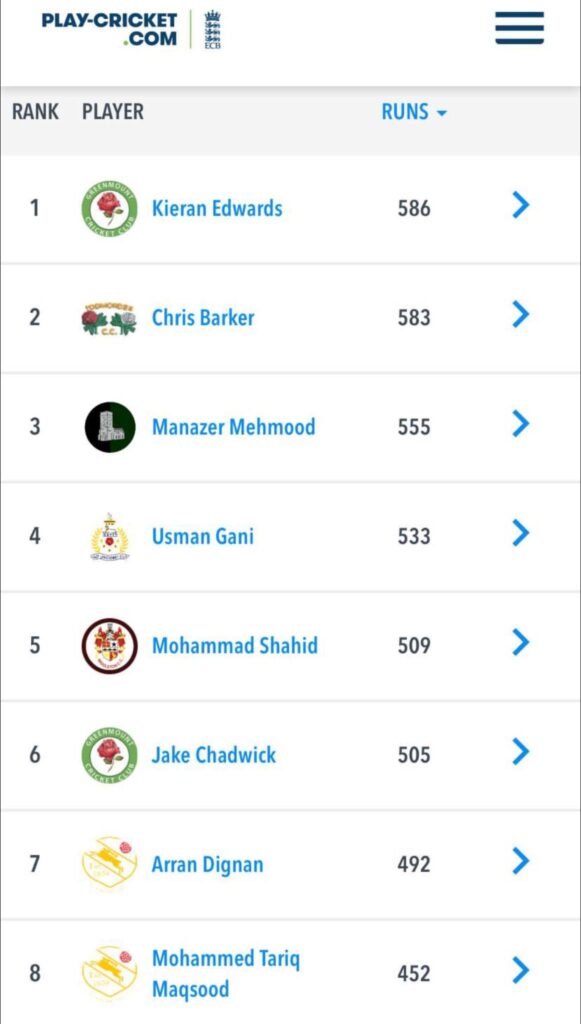Open Usman Gani player link
Screen dimensions: 581x1024
(x=203, y=537)
